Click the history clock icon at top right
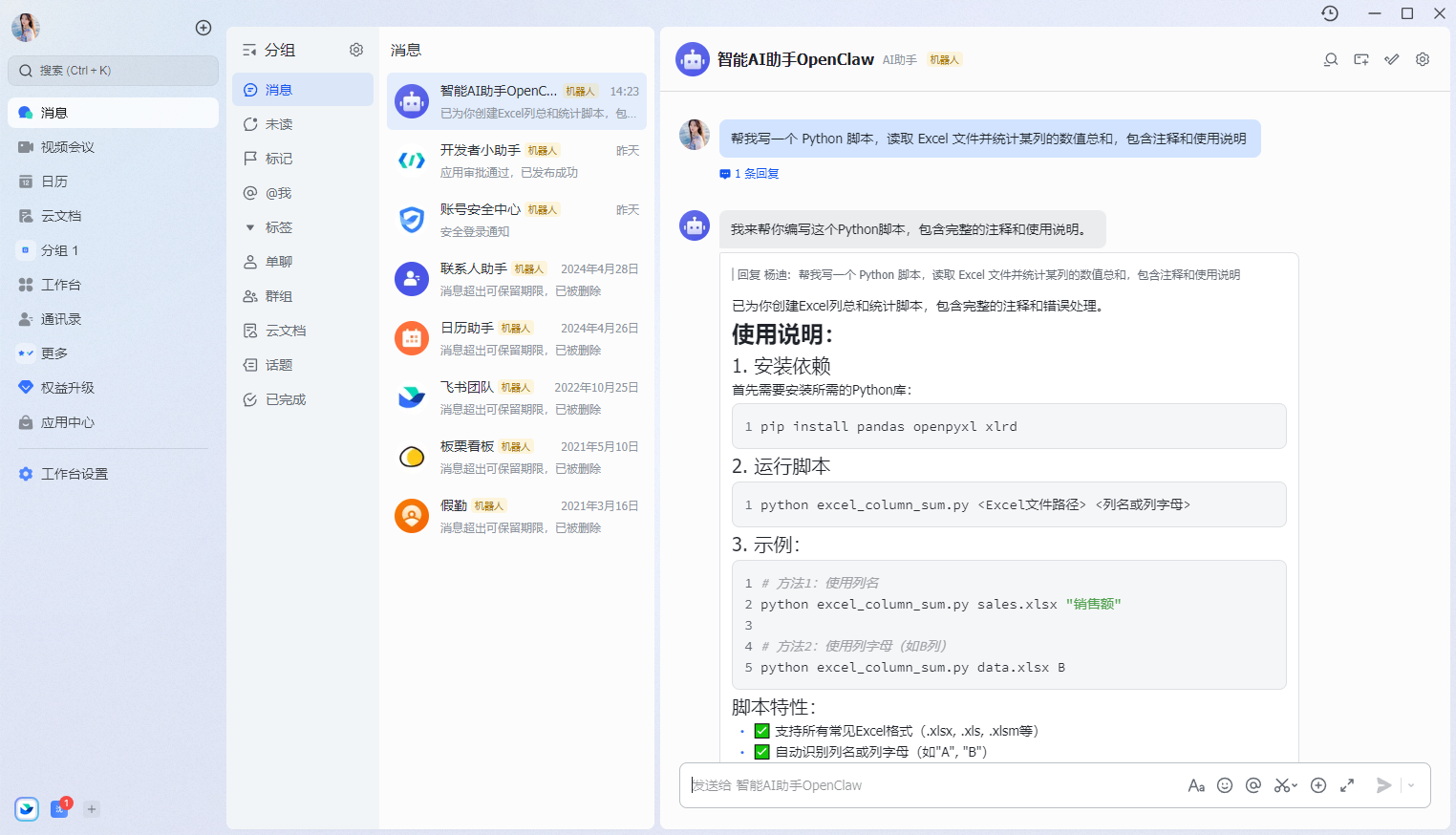1456x835 pixels. (1329, 13)
